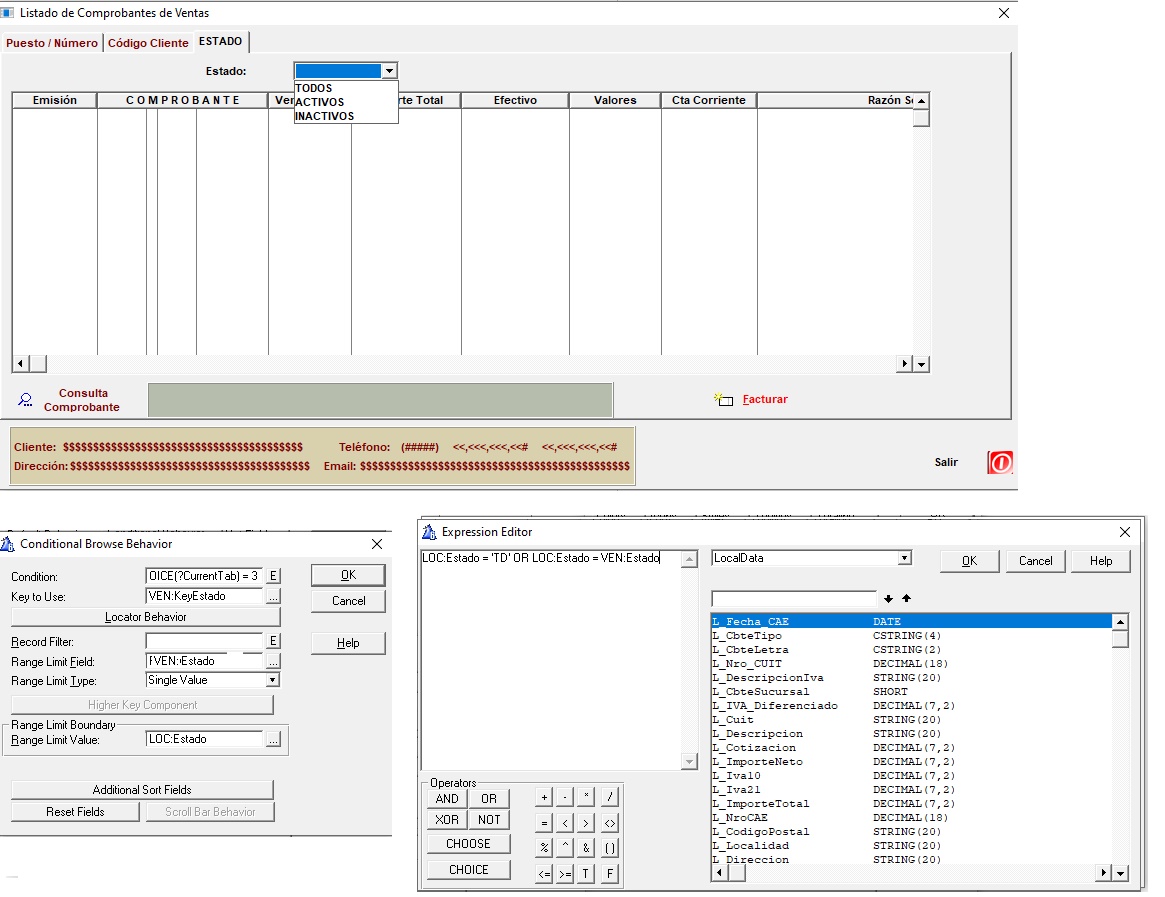Click OK in Expression Editor

[x=970, y=561]
